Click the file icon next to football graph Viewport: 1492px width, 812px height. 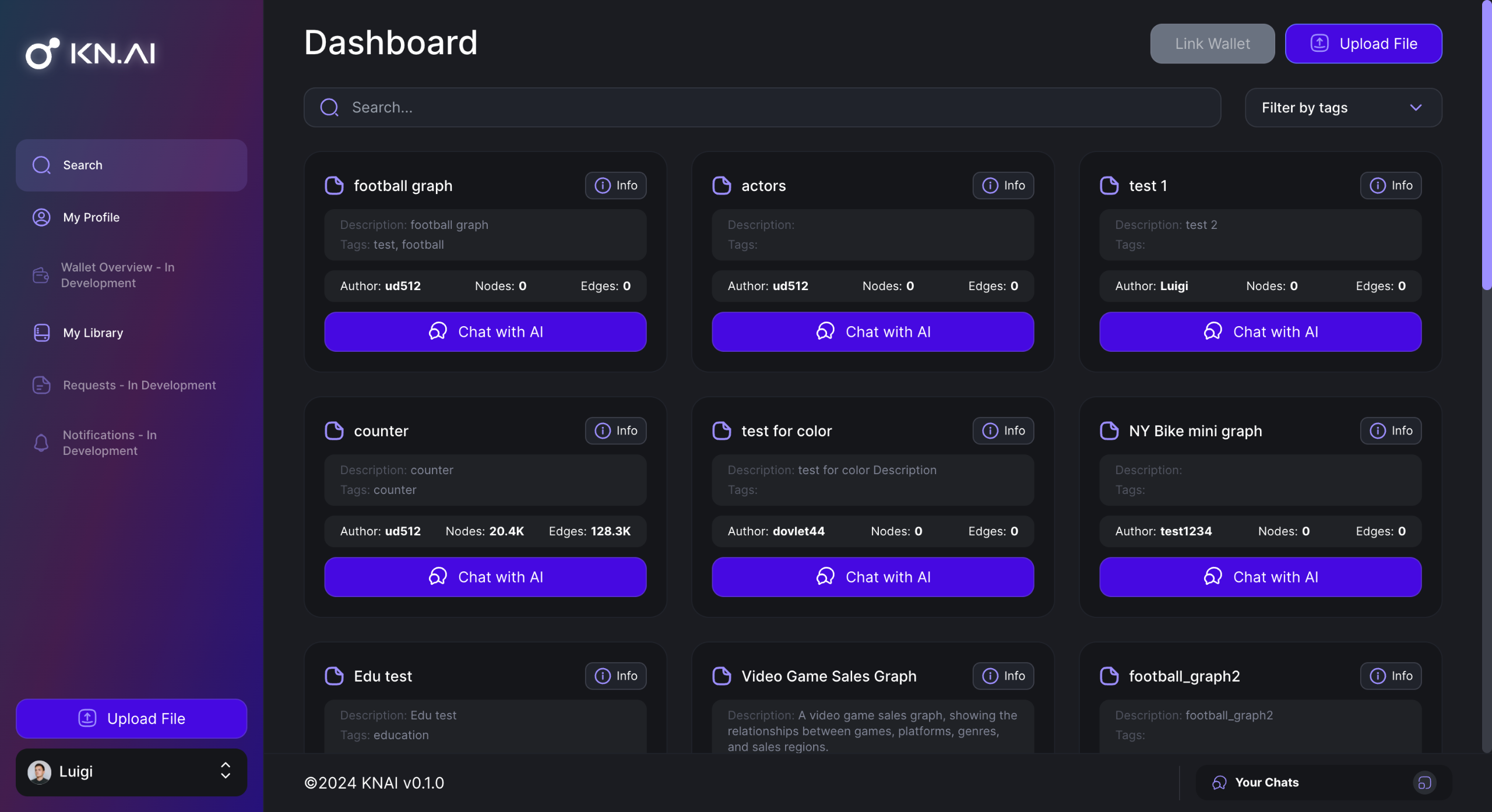tap(334, 185)
